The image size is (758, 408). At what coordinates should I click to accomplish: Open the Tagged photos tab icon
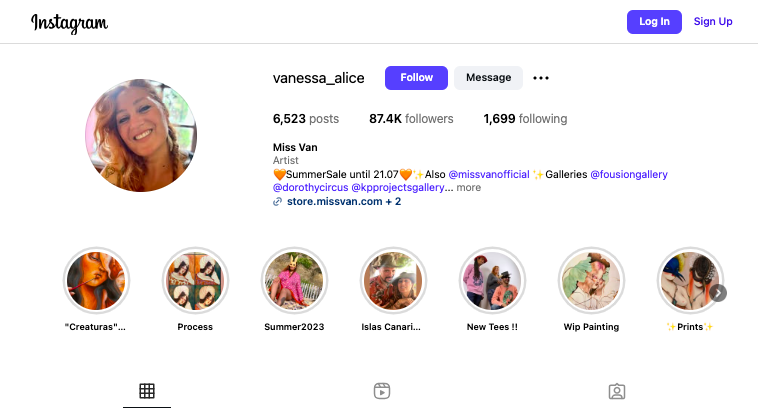pyautogui.click(x=617, y=391)
